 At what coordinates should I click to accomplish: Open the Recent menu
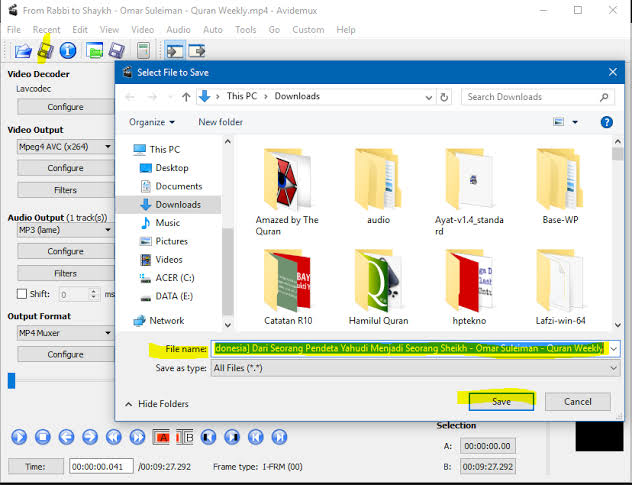tap(46, 30)
